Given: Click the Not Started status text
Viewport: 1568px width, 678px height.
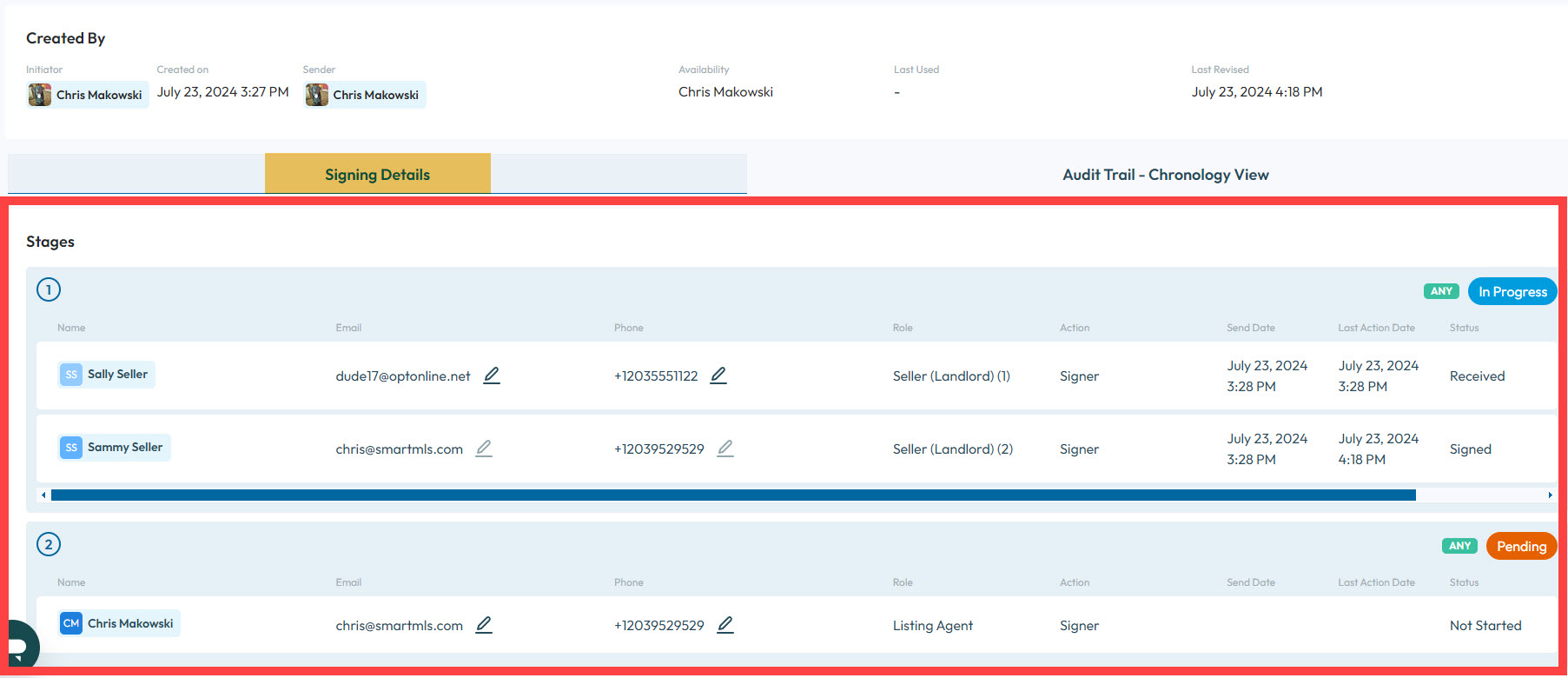Looking at the screenshot, I should point(1485,626).
